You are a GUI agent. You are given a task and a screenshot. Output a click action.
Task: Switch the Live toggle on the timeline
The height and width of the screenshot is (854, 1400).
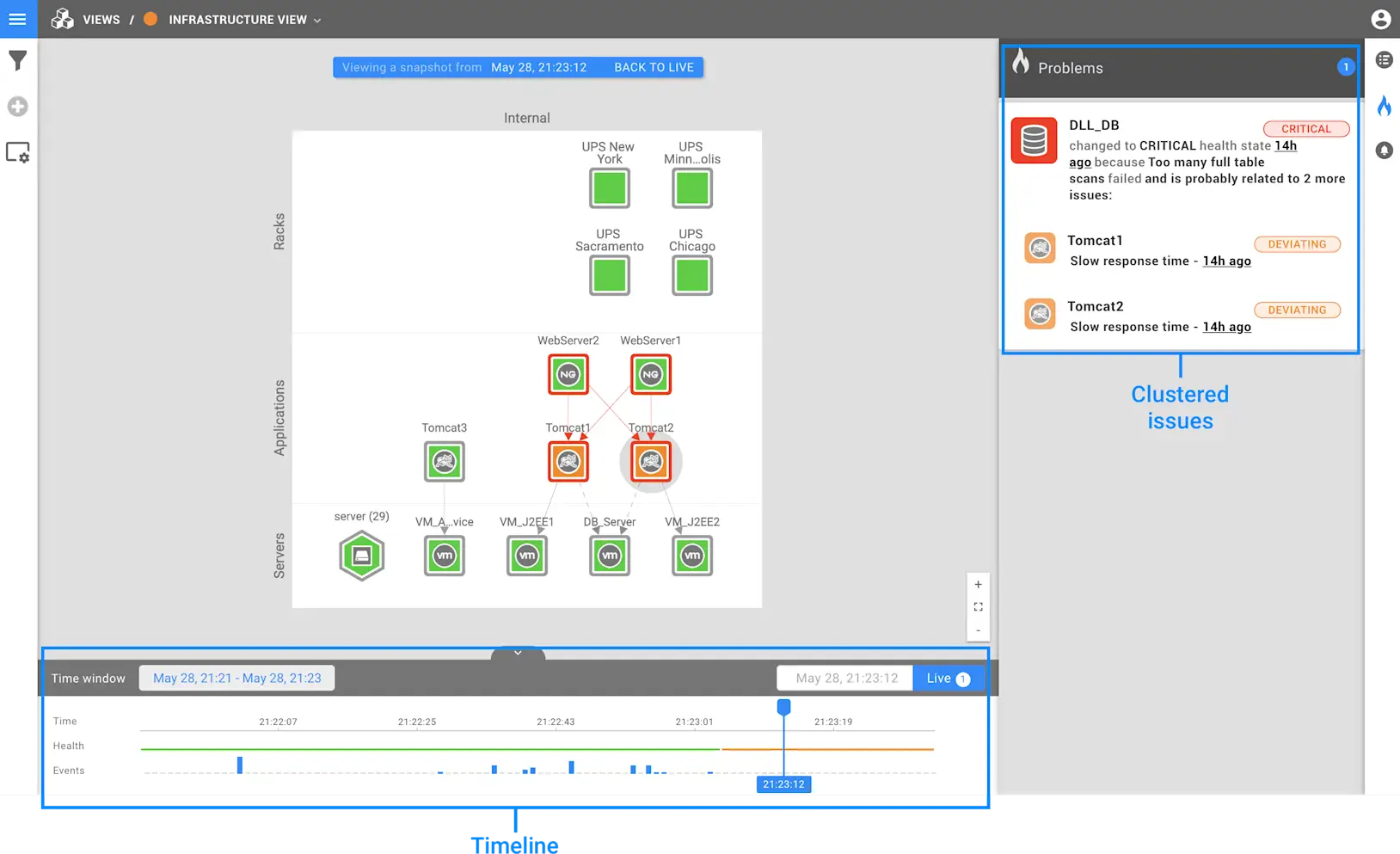pyautogui.click(x=948, y=678)
